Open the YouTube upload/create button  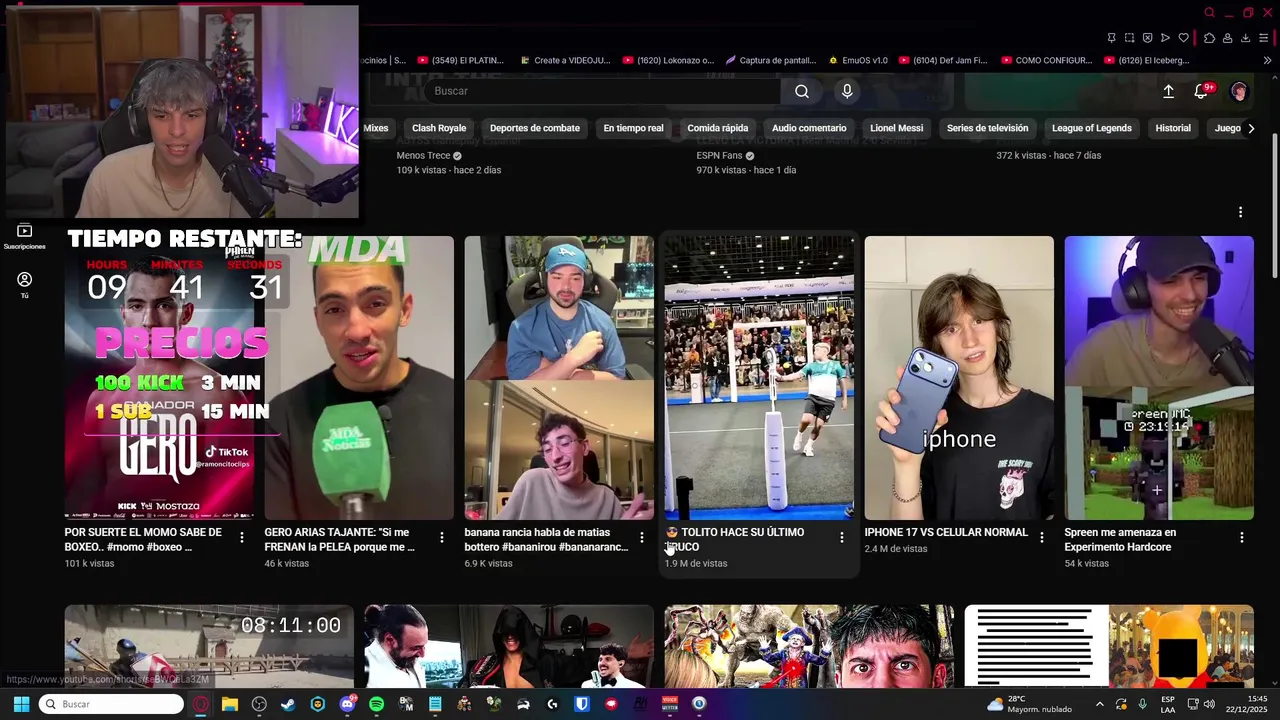[x=1168, y=91]
